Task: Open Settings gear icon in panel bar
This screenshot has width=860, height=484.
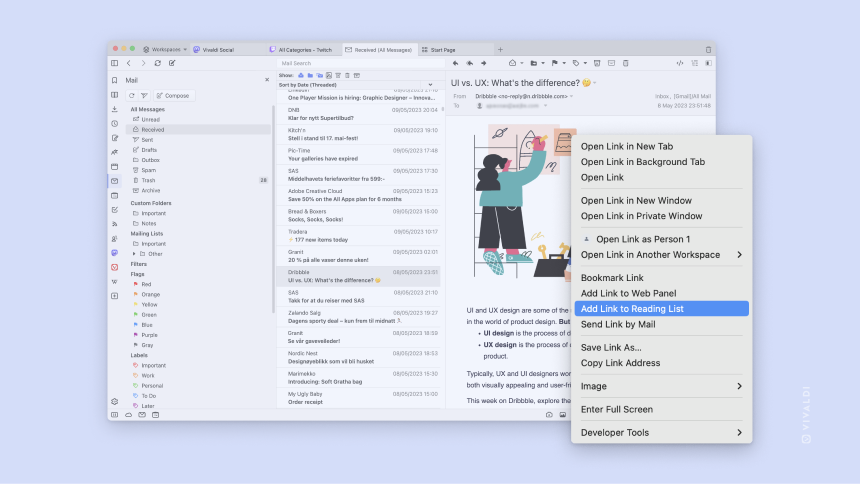Action: point(115,402)
